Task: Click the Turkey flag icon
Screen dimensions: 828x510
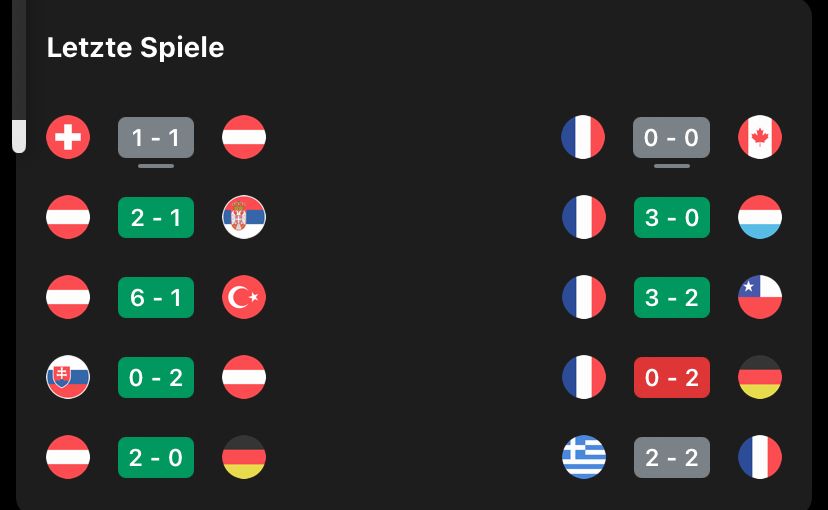Action: (244, 297)
